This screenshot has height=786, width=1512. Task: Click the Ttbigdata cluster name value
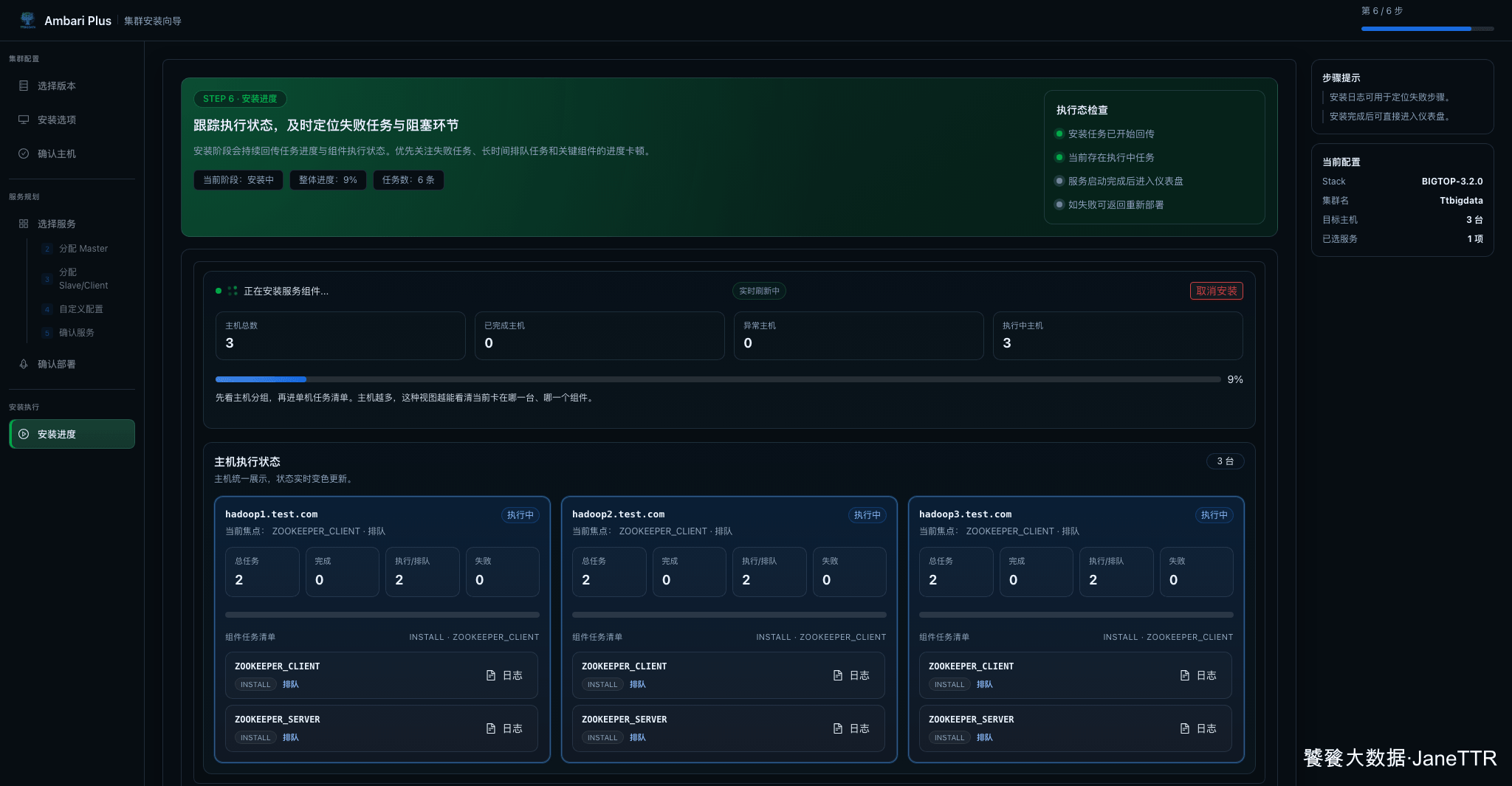(1461, 201)
